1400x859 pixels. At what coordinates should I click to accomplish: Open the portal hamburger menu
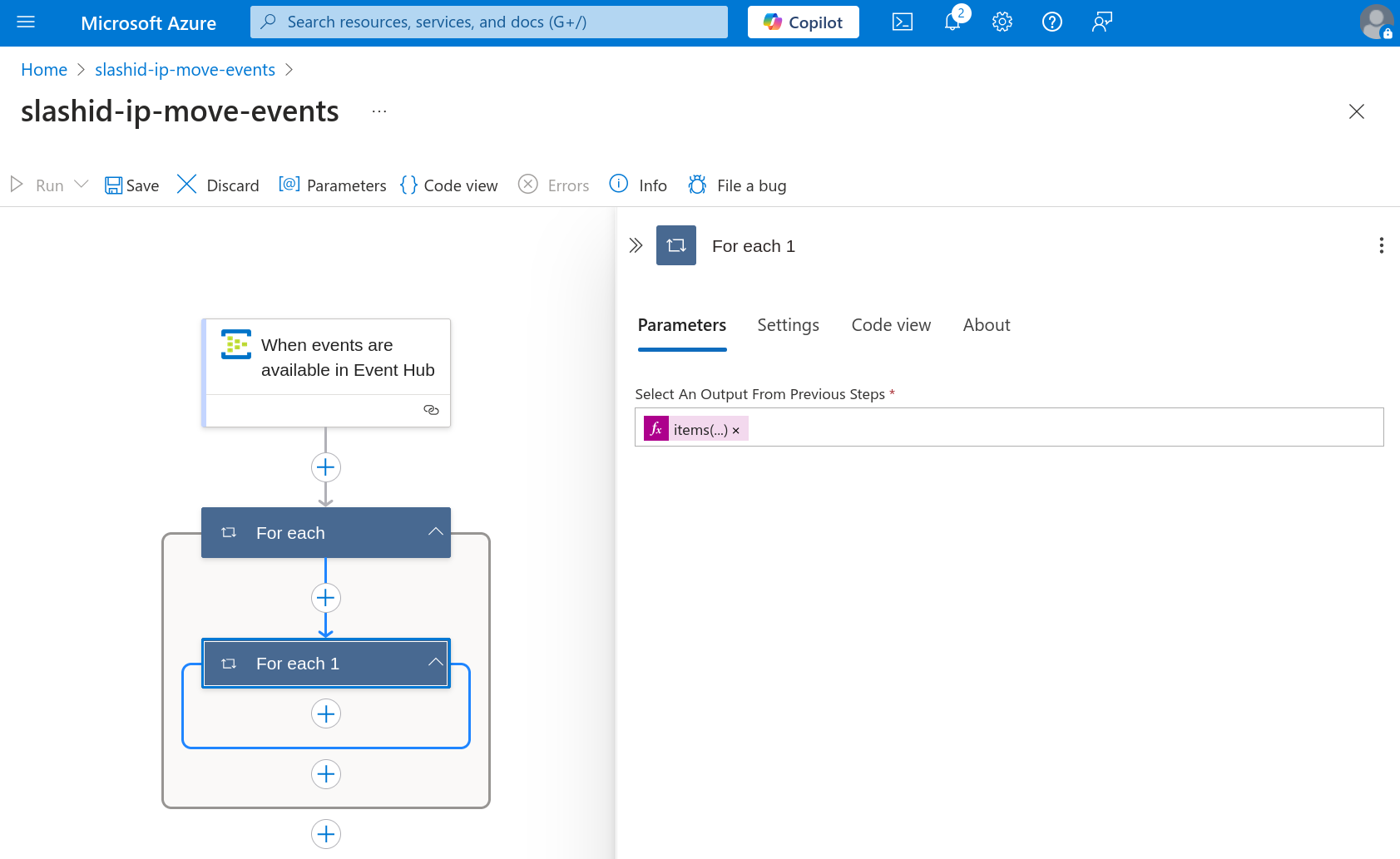[26, 22]
